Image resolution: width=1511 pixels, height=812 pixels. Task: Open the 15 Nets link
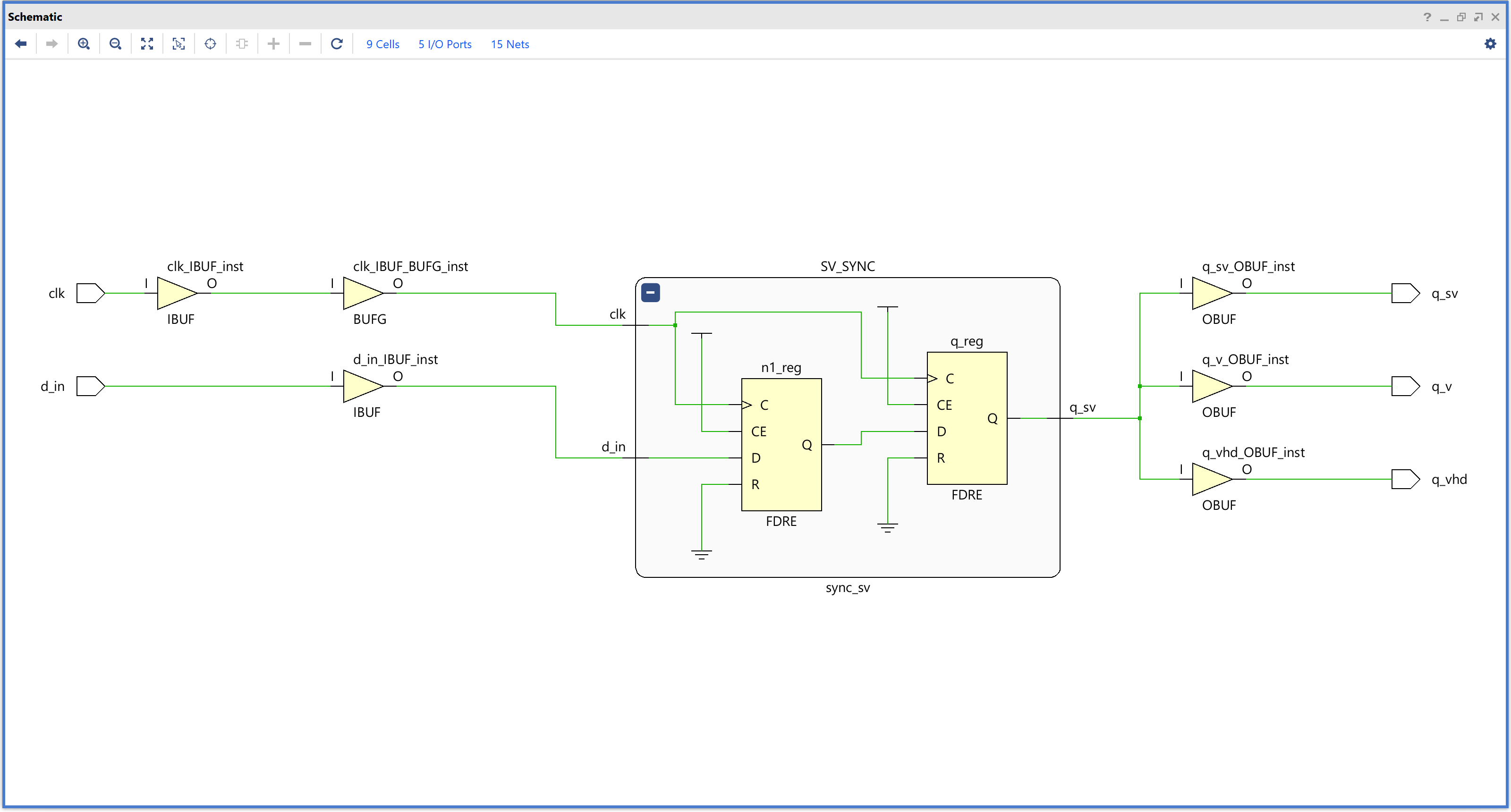(x=510, y=44)
